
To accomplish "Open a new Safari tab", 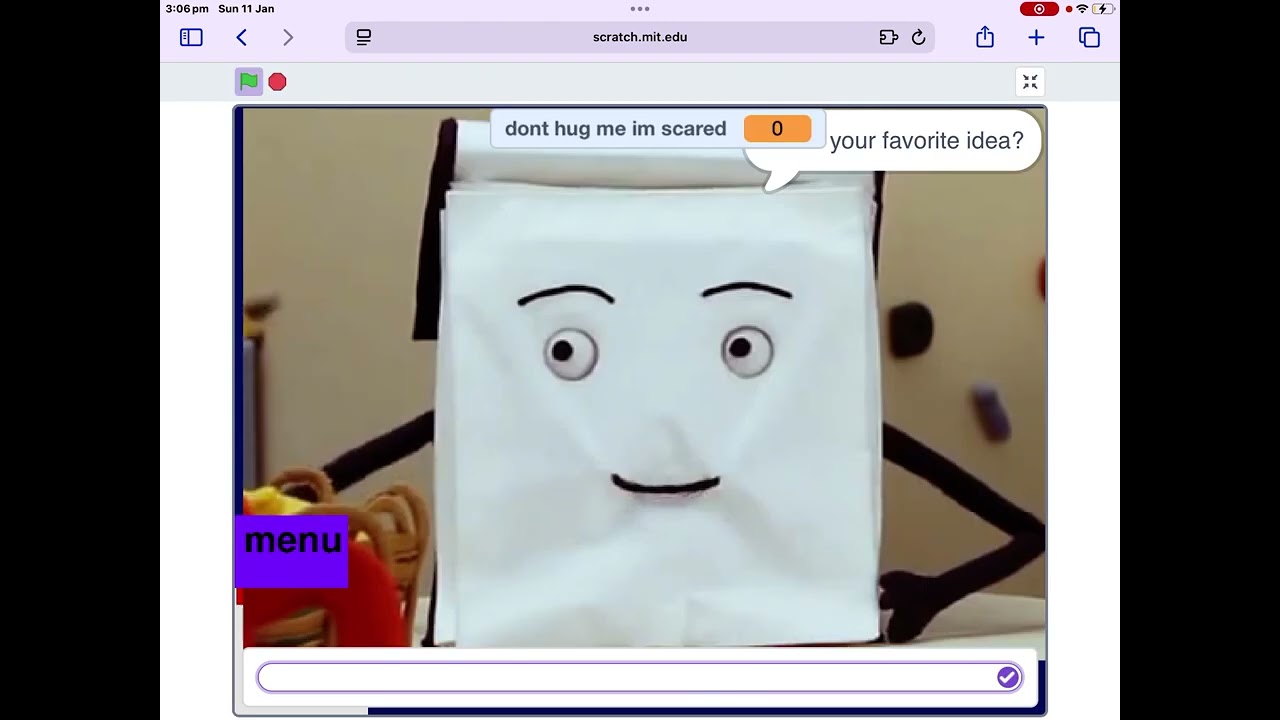I will 1036,38.
